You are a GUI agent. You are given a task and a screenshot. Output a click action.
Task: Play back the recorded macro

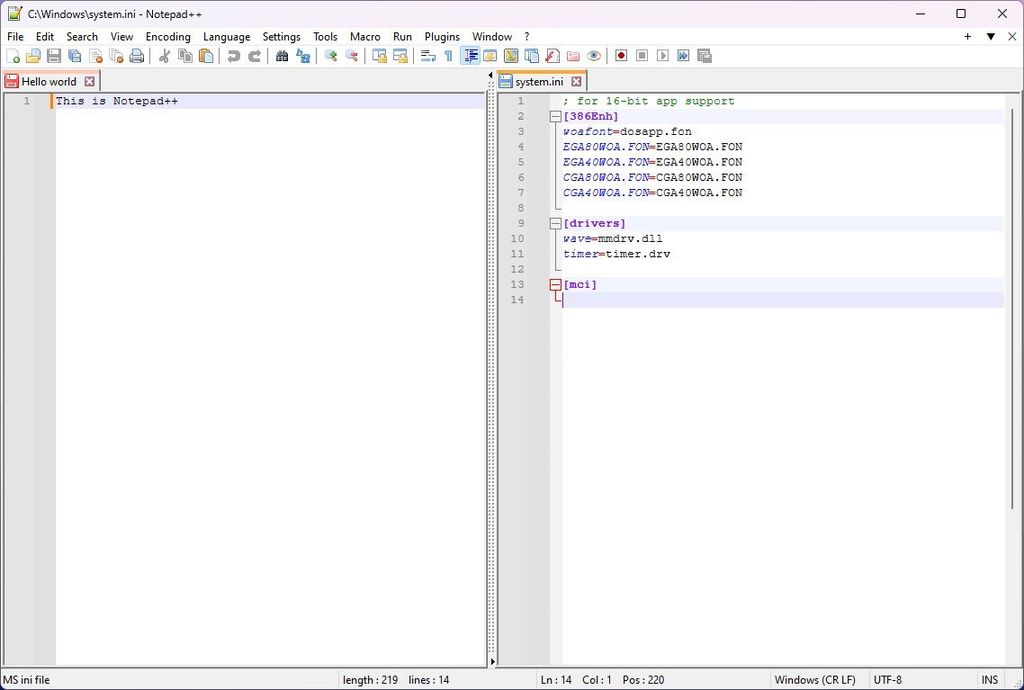(663, 56)
